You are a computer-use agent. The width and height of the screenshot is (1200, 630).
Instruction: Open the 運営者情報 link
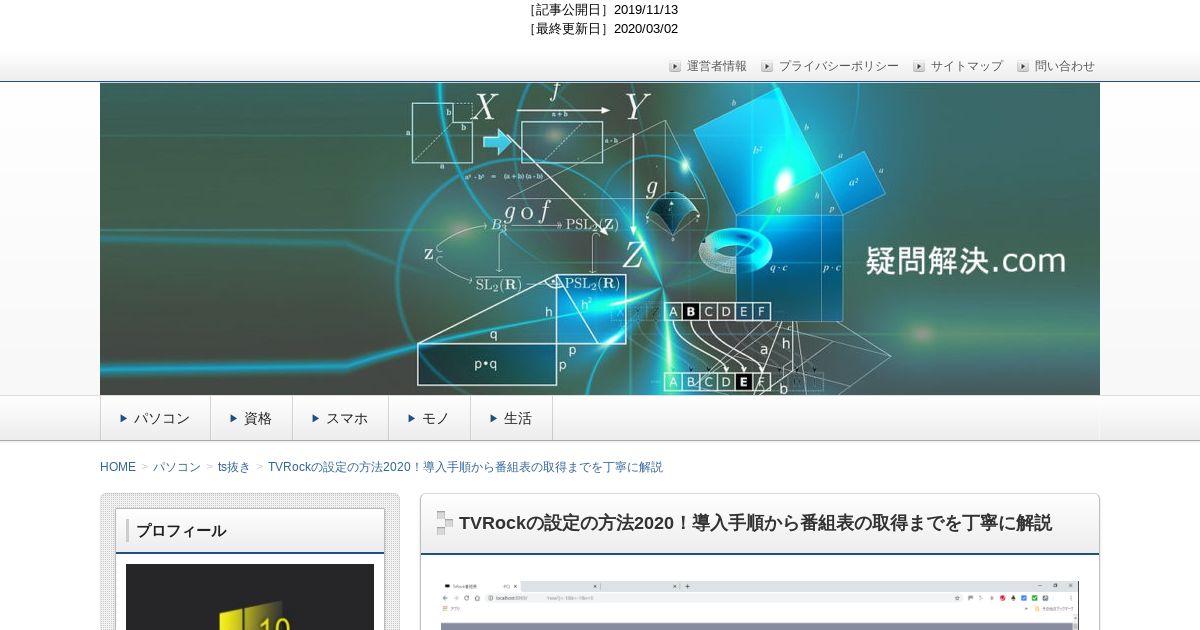pos(716,66)
